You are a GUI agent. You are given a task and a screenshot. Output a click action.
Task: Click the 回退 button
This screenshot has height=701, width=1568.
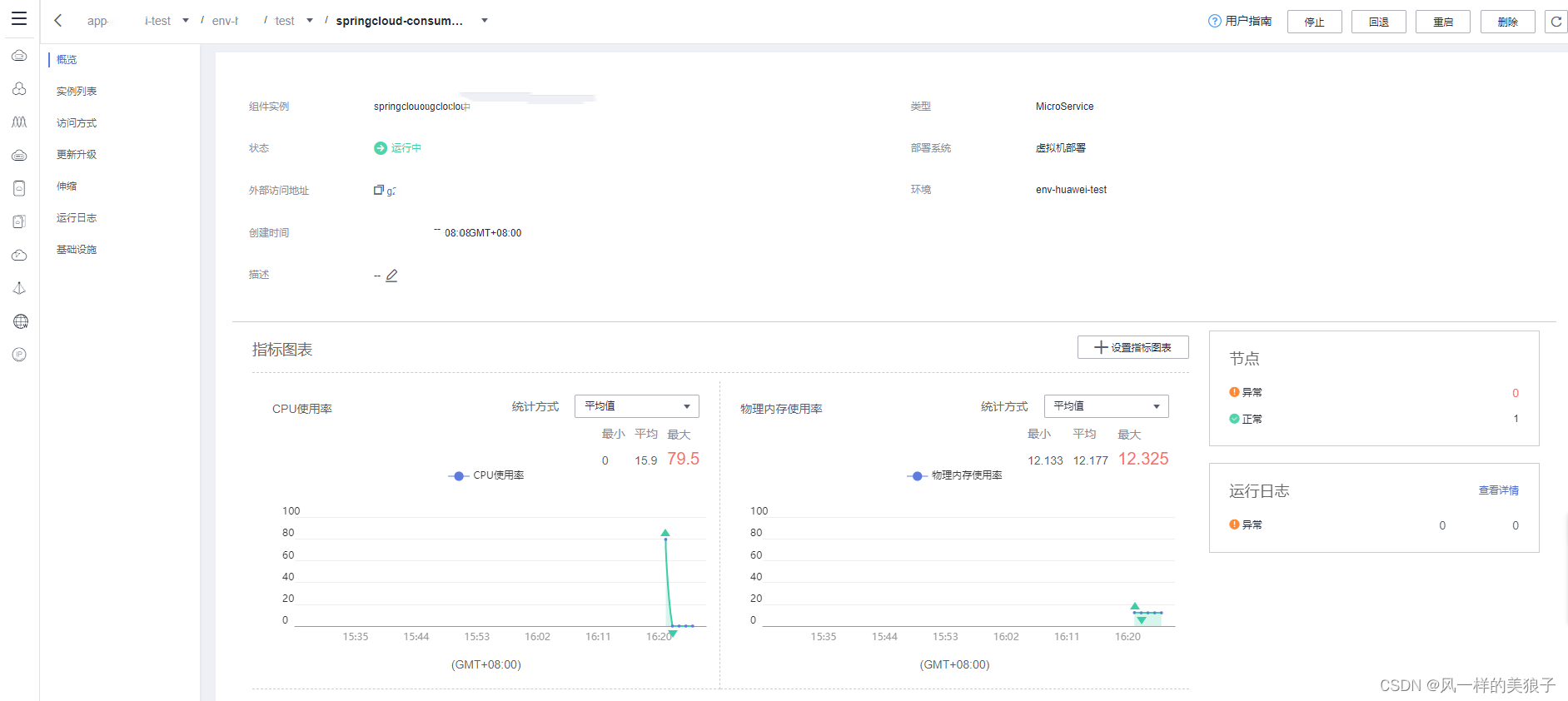(1379, 22)
